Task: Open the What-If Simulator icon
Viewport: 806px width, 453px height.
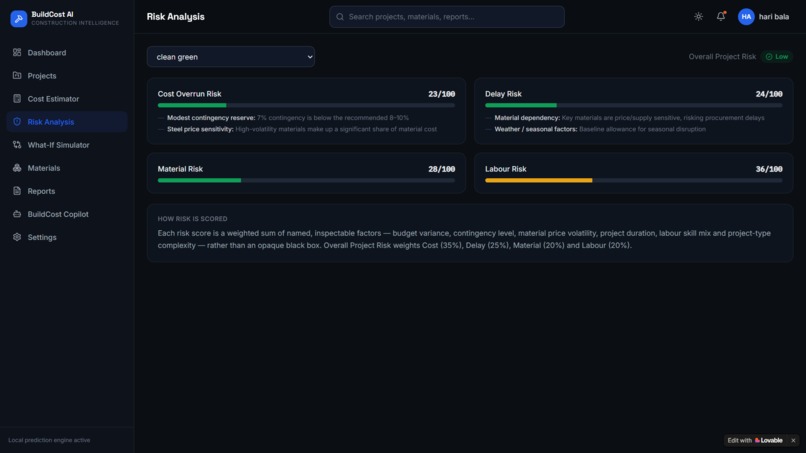Action: click(x=17, y=144)
